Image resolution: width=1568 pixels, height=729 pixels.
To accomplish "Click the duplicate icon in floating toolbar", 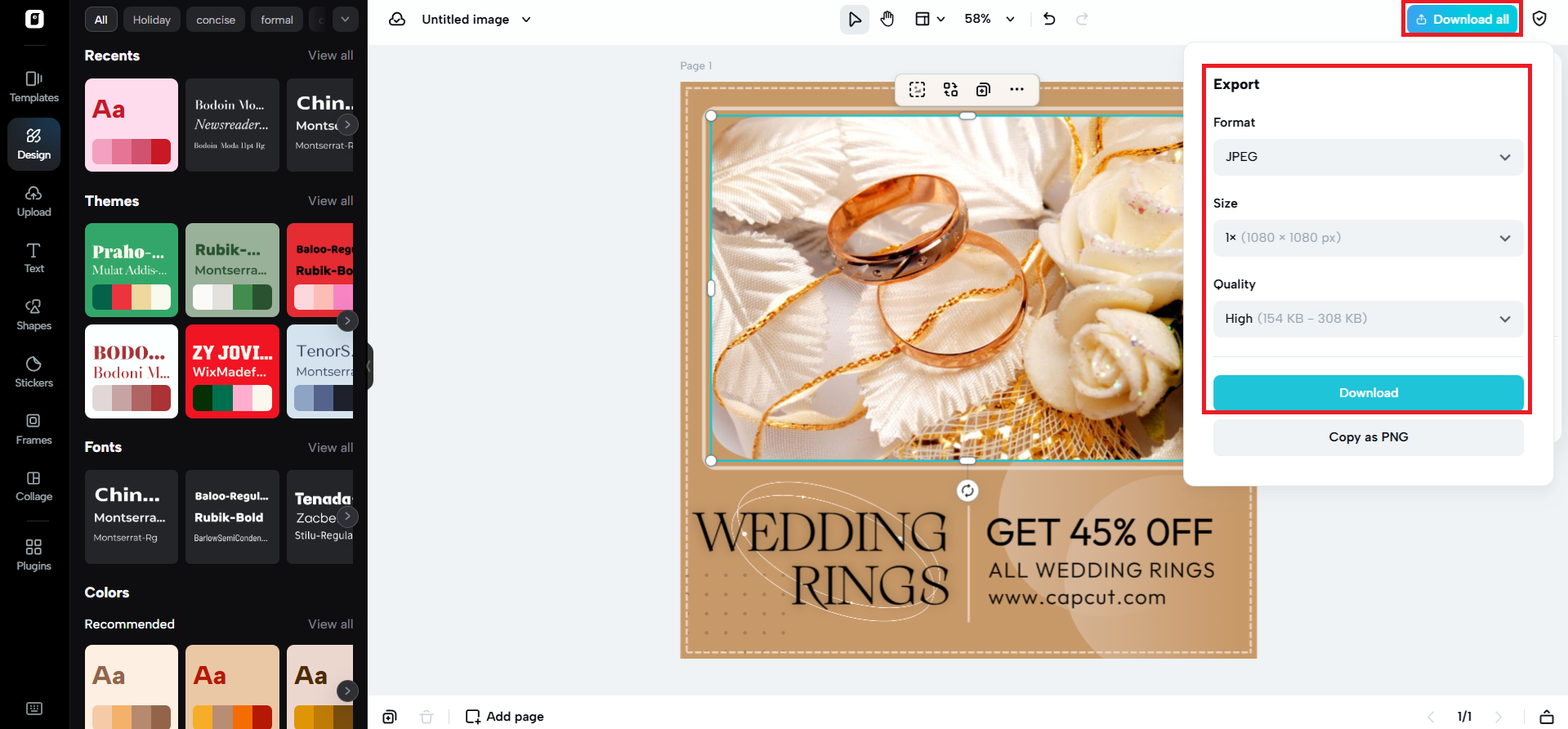I will pos(984,89).
